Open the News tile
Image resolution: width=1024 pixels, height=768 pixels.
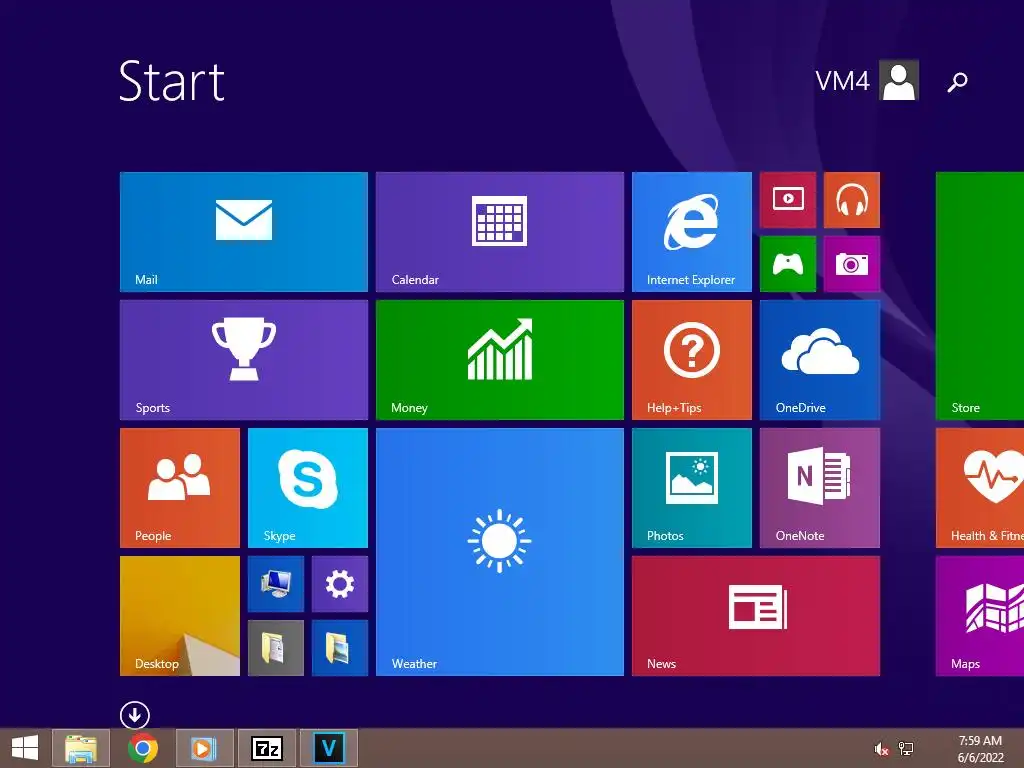pyautogui.click(x=756, y=616)
